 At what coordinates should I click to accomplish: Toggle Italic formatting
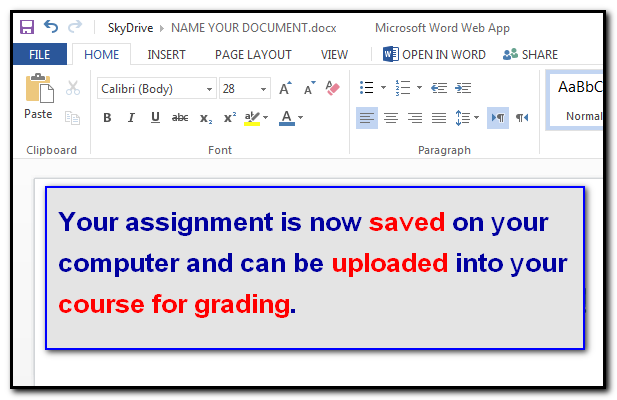point(131,118)
